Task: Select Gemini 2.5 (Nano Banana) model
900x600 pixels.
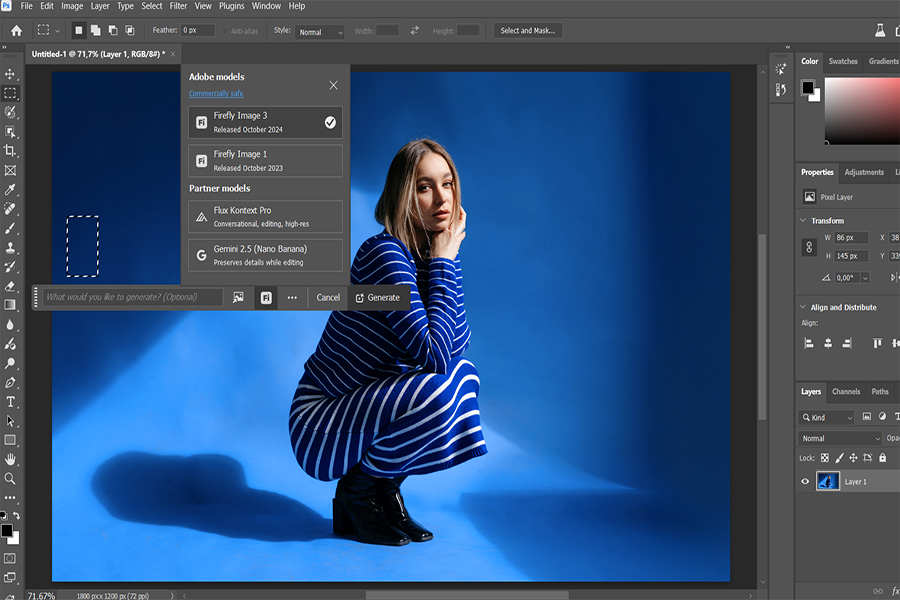Action: click(265, 255)
